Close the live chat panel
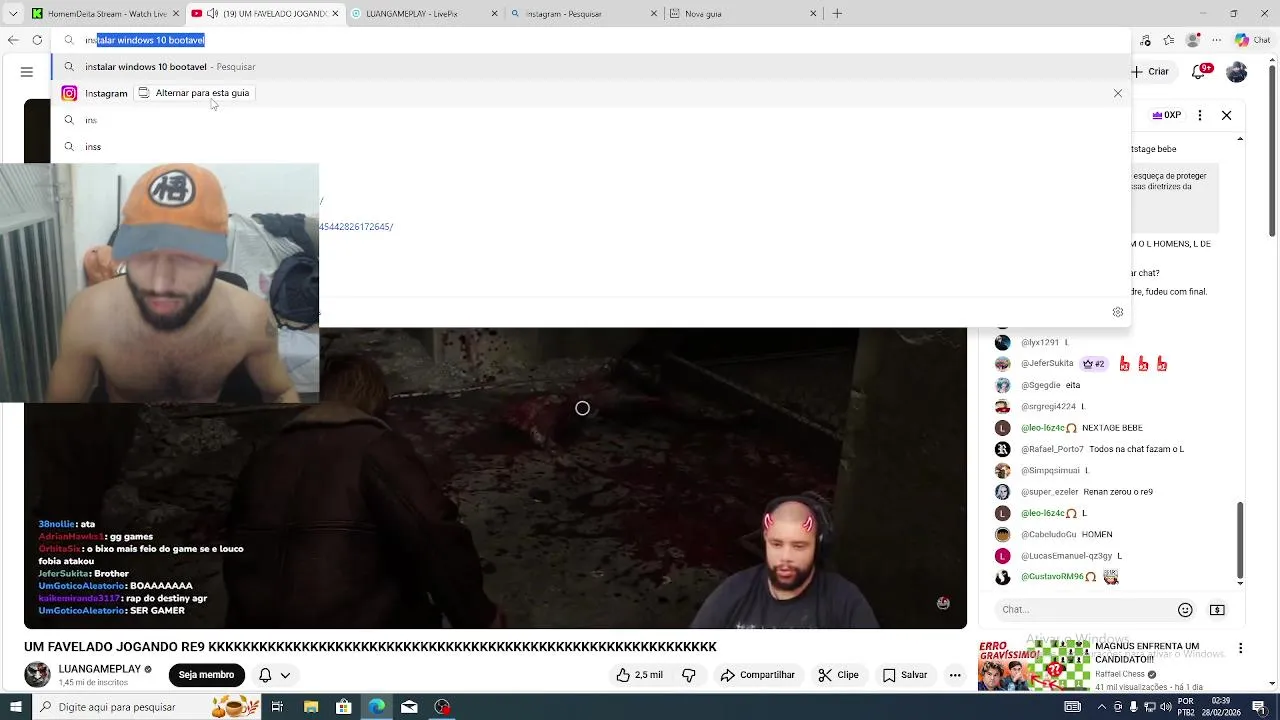This screenshot has width=1280, height=720. point(1227,115)
